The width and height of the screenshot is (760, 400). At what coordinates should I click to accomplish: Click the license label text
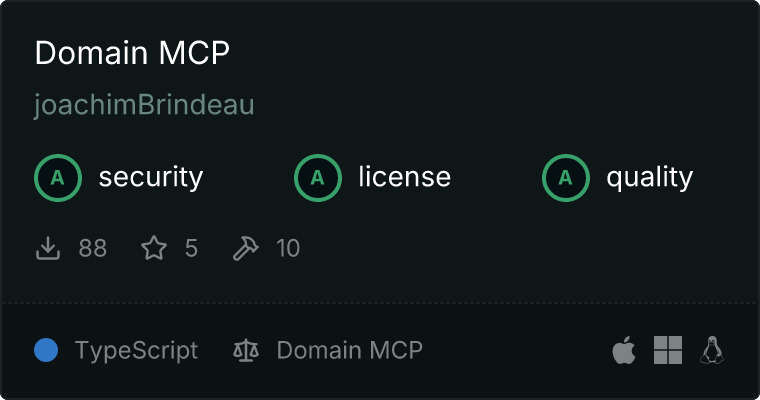405,176
